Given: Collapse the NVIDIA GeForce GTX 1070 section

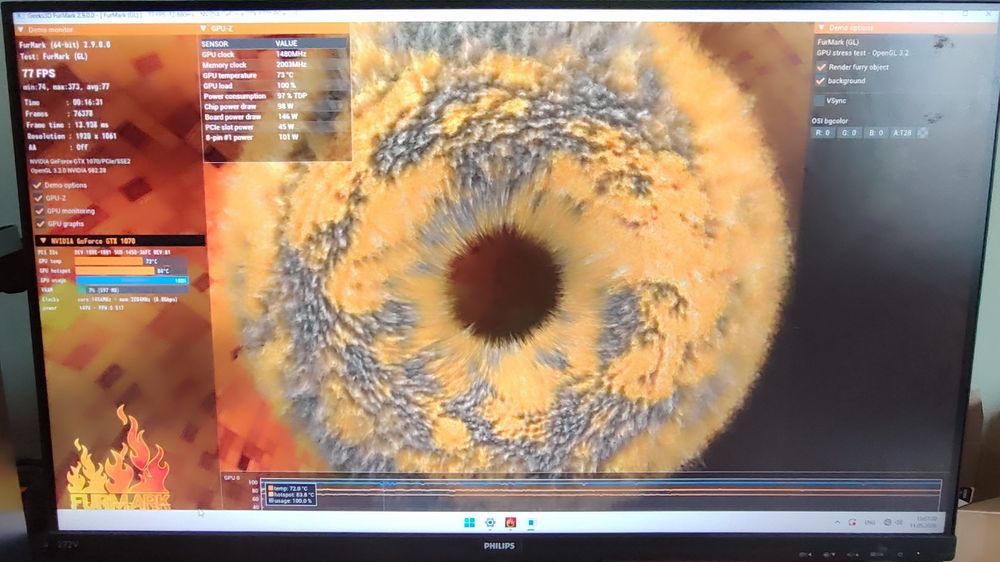Looking at the screenshot, I should click(x=43, y=240).
